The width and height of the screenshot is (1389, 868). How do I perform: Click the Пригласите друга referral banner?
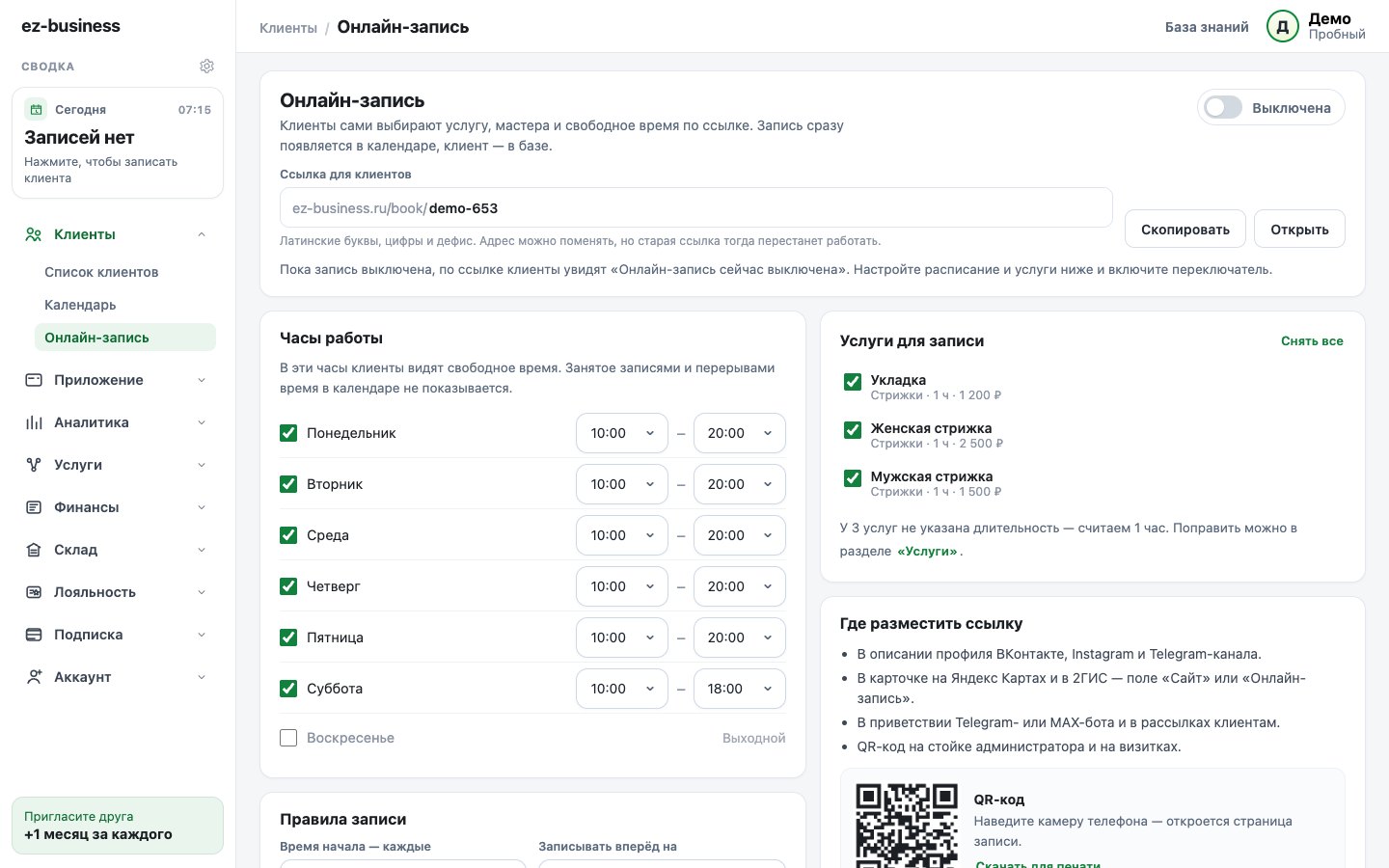(x=118, y=826)
